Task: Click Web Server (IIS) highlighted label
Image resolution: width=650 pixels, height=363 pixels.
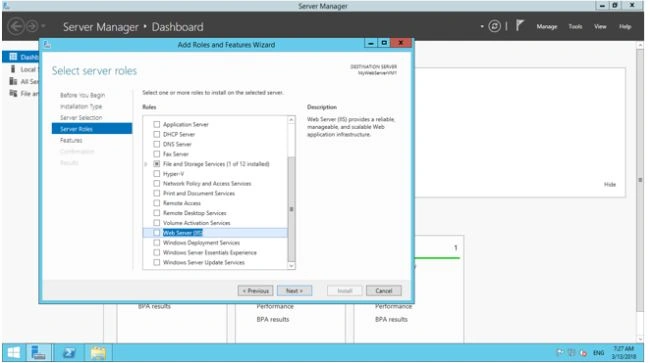Action: (x=183, y=233)
